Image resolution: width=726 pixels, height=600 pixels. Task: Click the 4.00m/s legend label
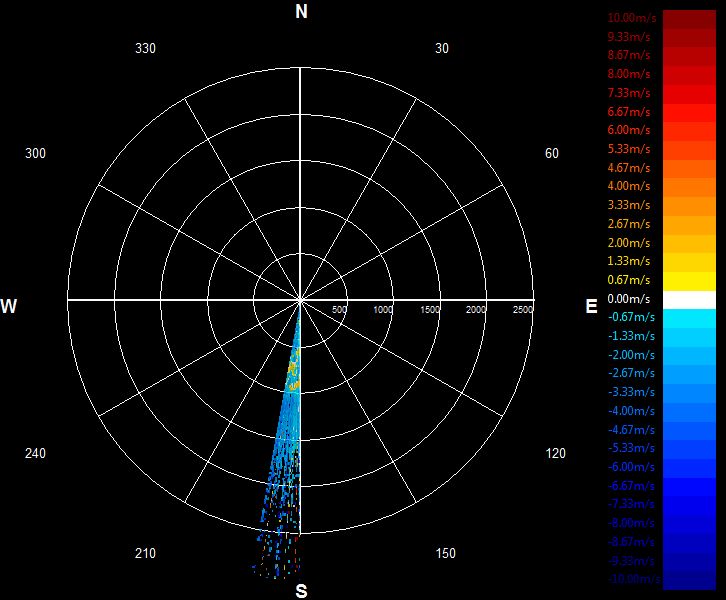pyautogui.click(x=629, y=186)
